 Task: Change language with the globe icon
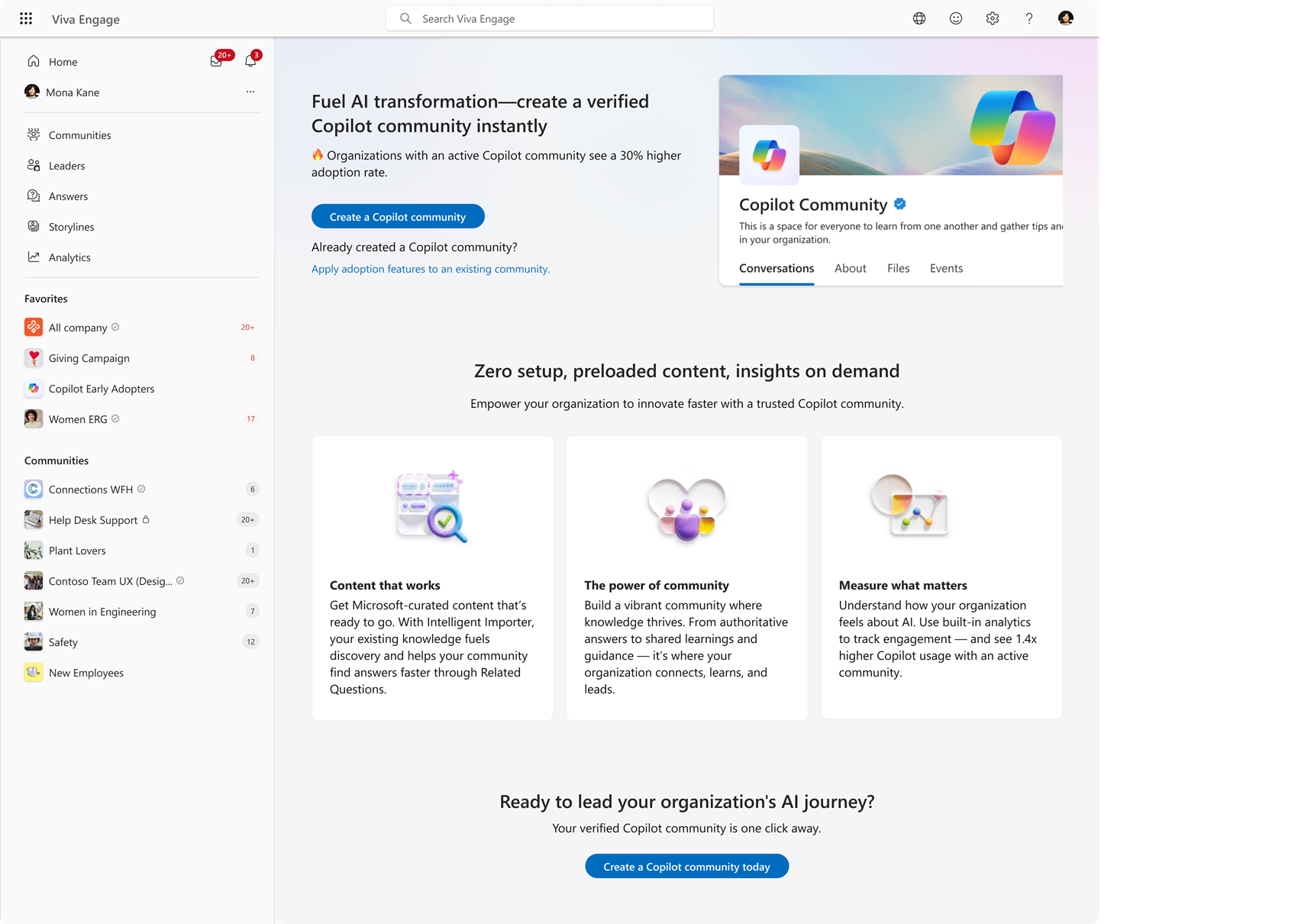(919, 18)
